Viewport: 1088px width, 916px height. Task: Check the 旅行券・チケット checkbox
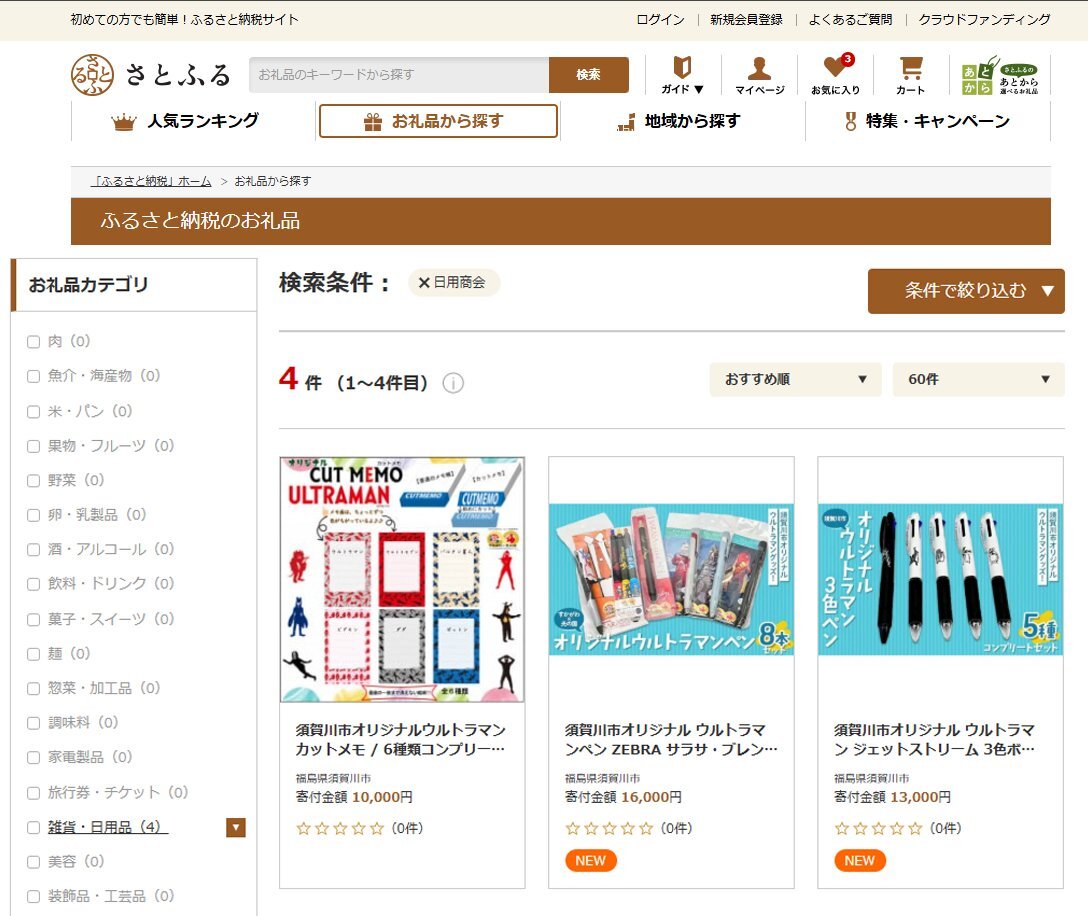pyautogui.click(x=33, y=792)
